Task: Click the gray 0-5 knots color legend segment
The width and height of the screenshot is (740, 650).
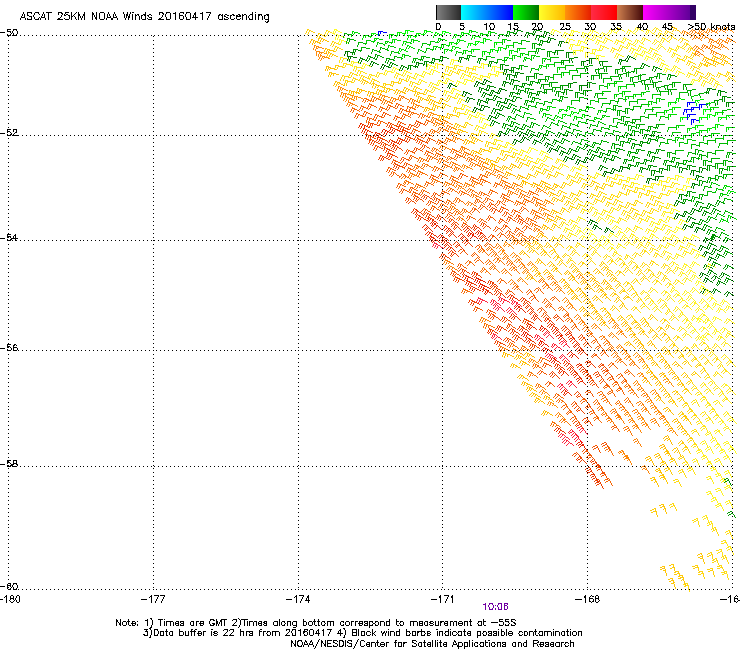Action: (x=448, y=12)
